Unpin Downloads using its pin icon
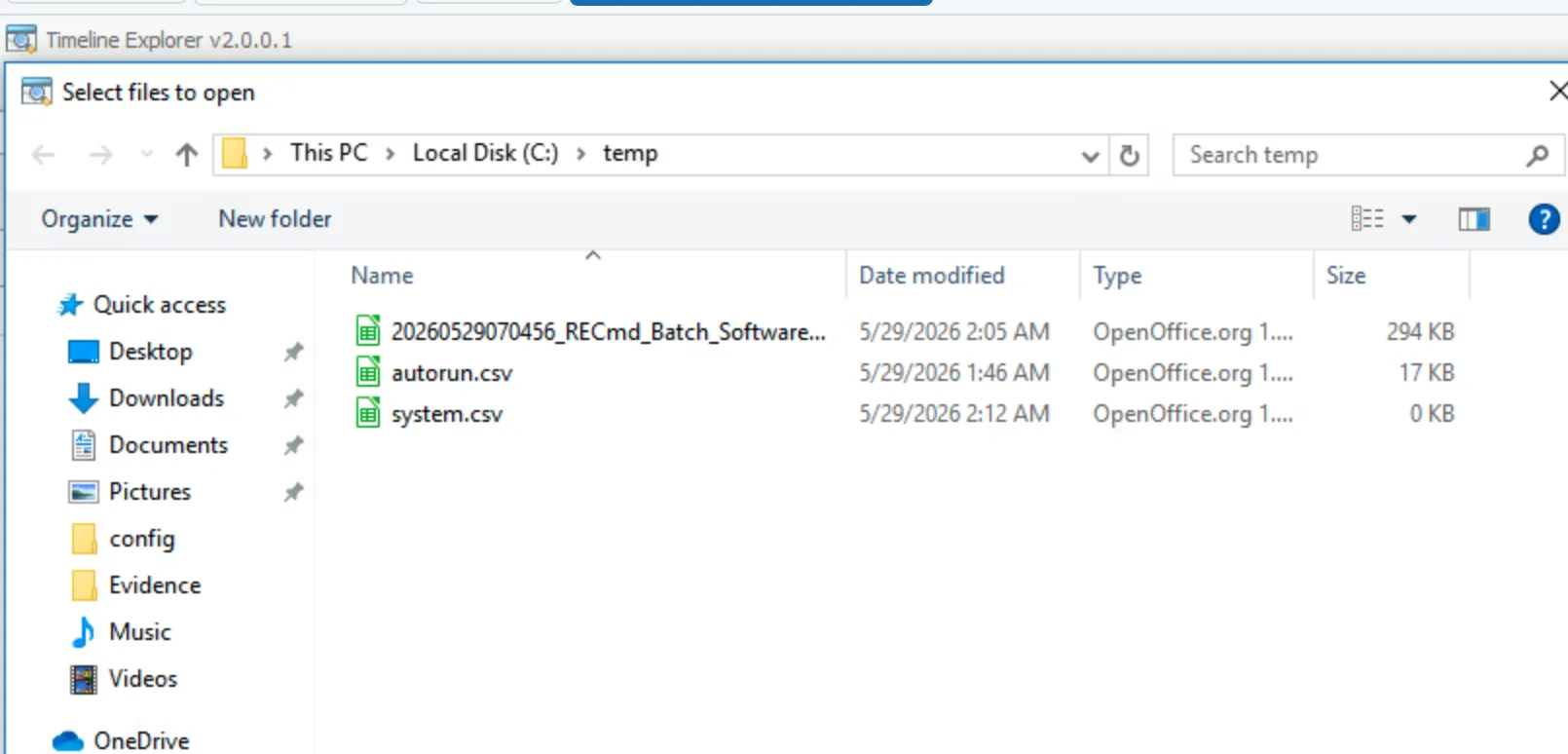Viewport: 1568px width, 754px height. [x=293, y=398]
